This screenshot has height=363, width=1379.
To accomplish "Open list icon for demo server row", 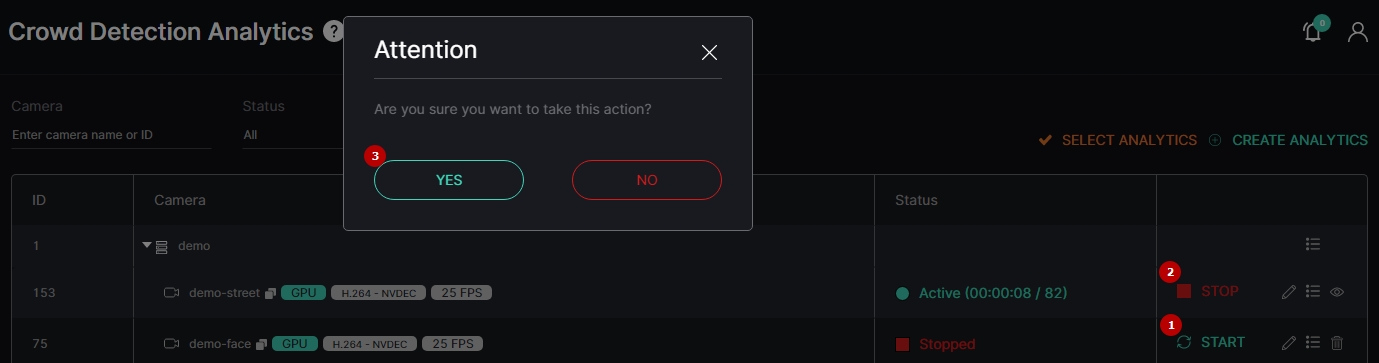I will tap(1313, 244).
